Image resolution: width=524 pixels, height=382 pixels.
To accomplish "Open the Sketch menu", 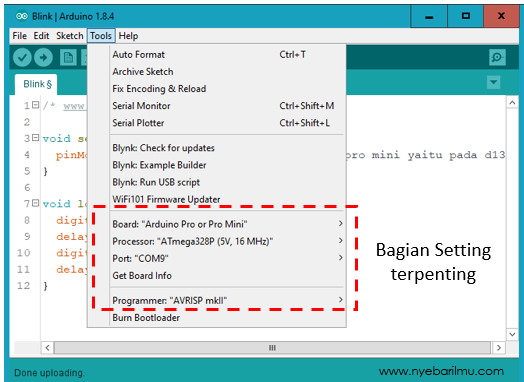I will pyautogui.click(x=70, y=36).
